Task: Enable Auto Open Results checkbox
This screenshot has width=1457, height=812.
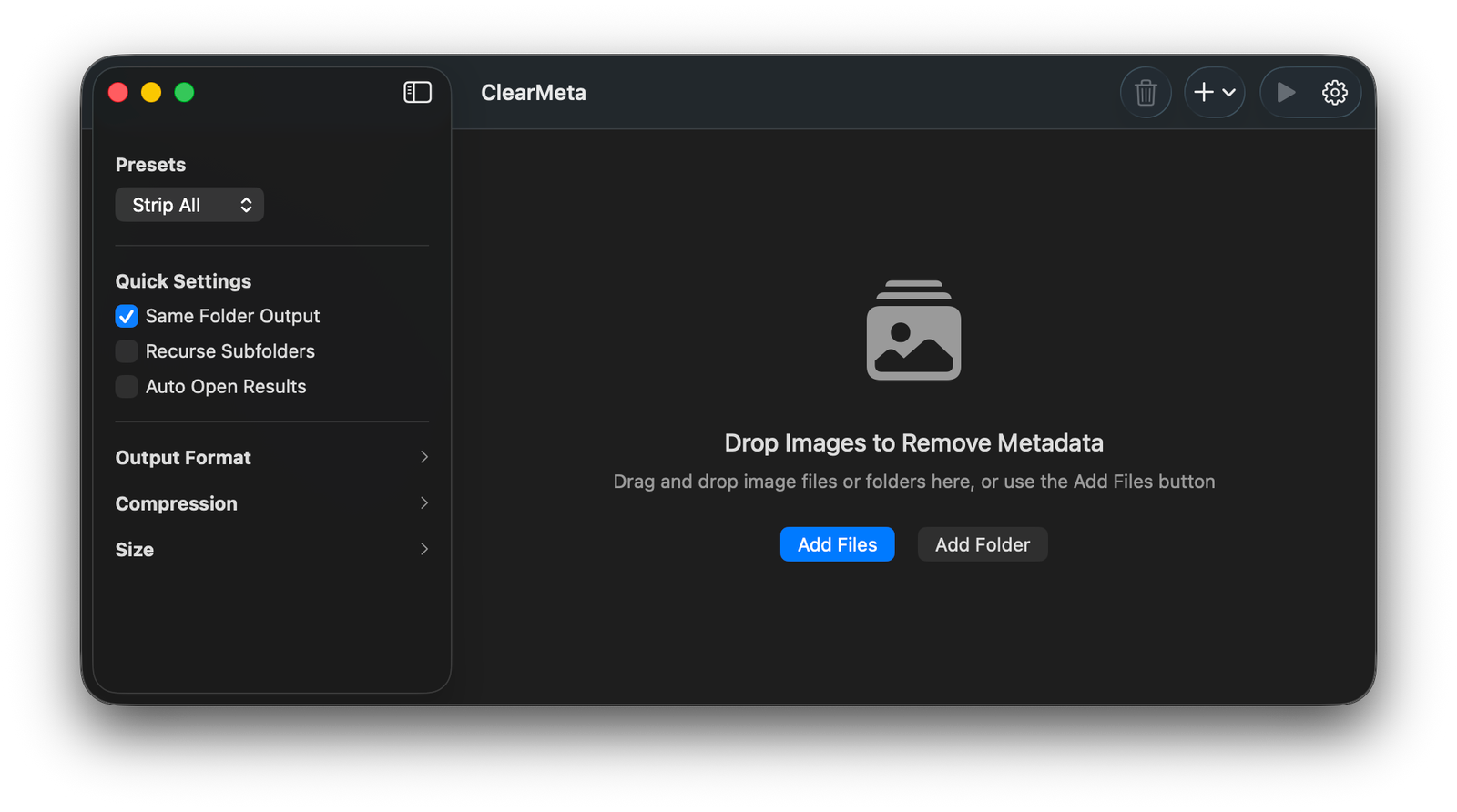Action: 127,387
